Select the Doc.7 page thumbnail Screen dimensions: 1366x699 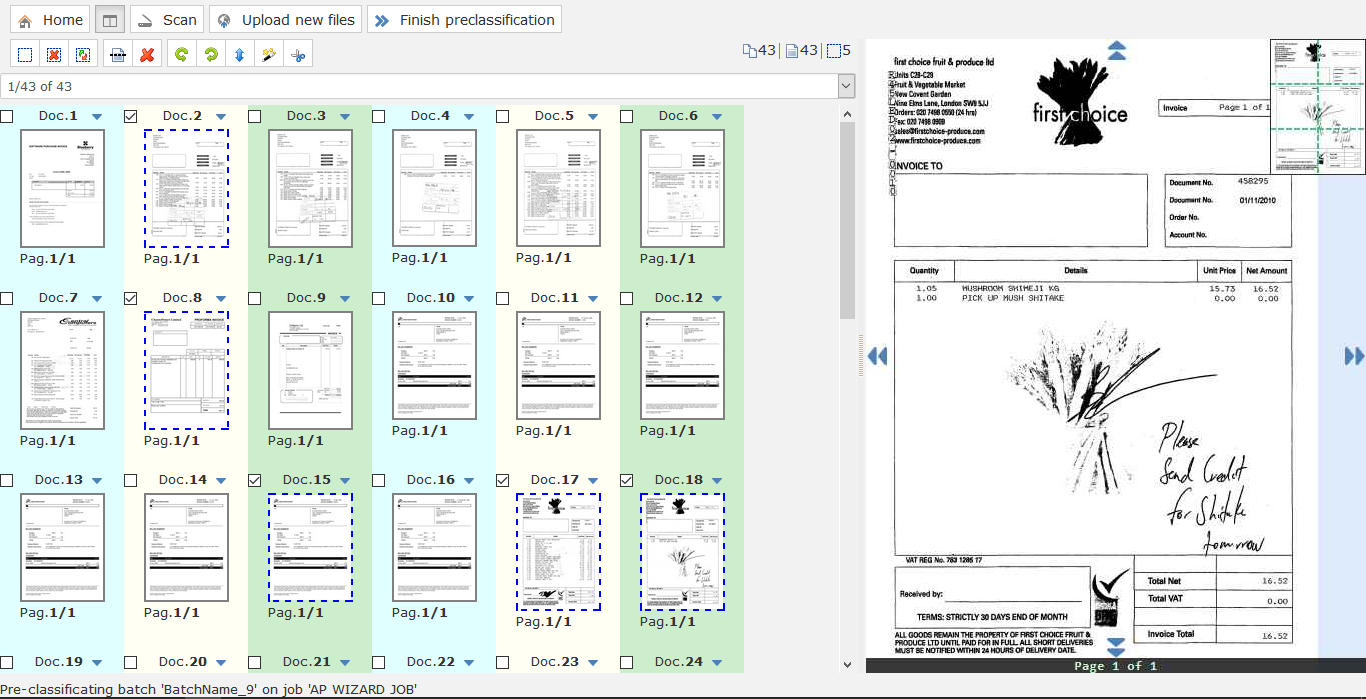(x=62, y=370)
